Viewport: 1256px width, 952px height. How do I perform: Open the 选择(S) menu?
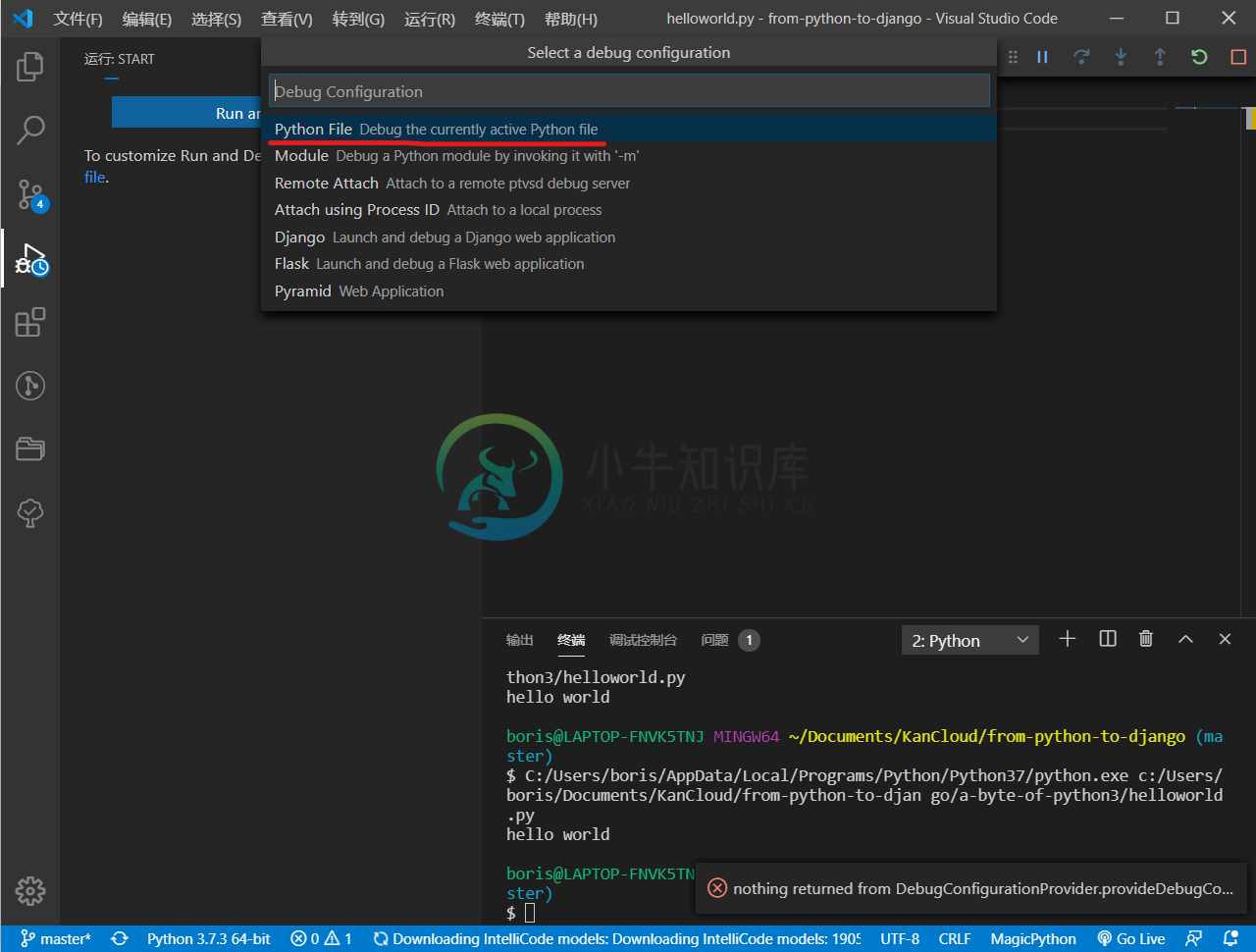216,19
